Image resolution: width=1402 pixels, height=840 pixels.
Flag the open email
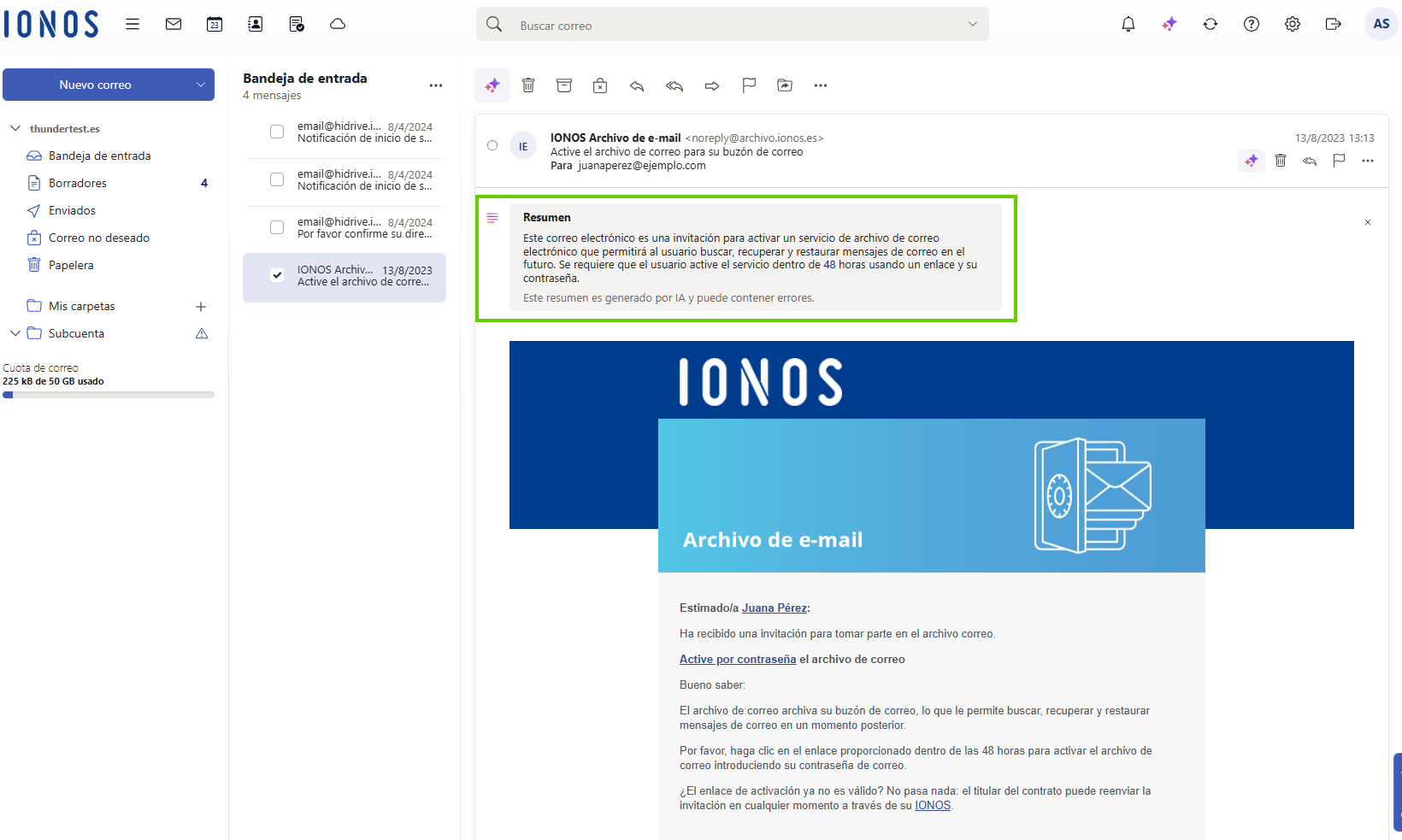pos(749,85)
